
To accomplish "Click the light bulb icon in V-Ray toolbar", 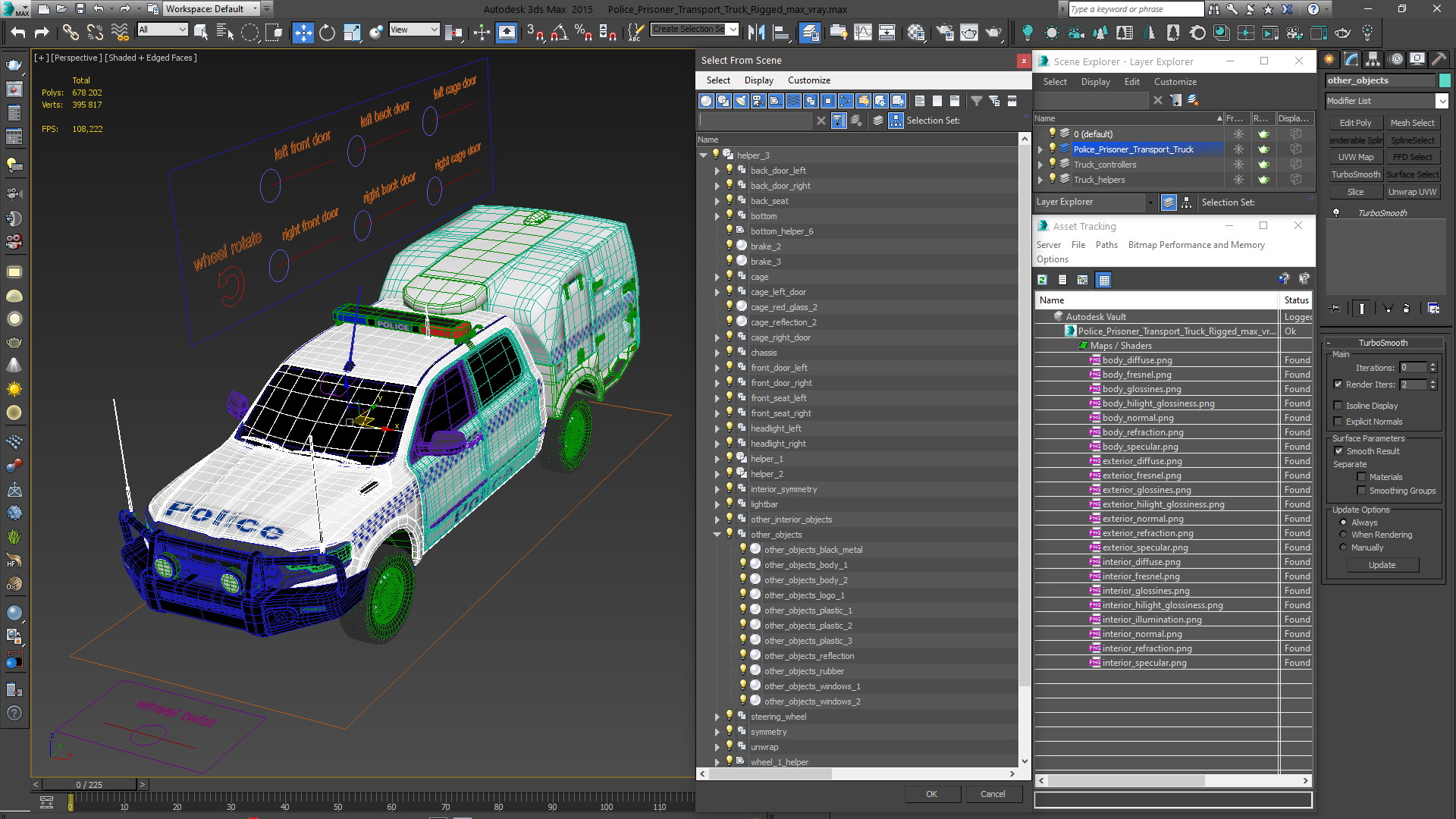I will (x=1027, y=32).
